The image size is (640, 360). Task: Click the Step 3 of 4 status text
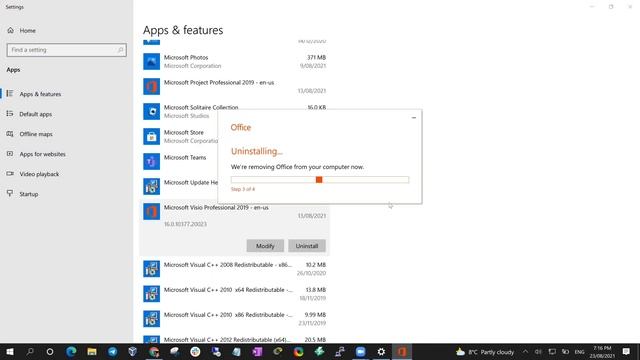click(x=243, y=189)
